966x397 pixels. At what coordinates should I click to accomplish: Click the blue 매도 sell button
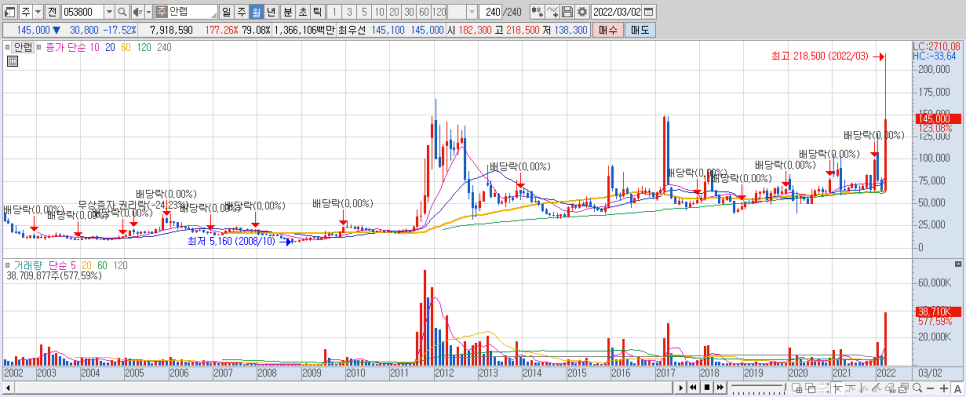coord(640,30)
